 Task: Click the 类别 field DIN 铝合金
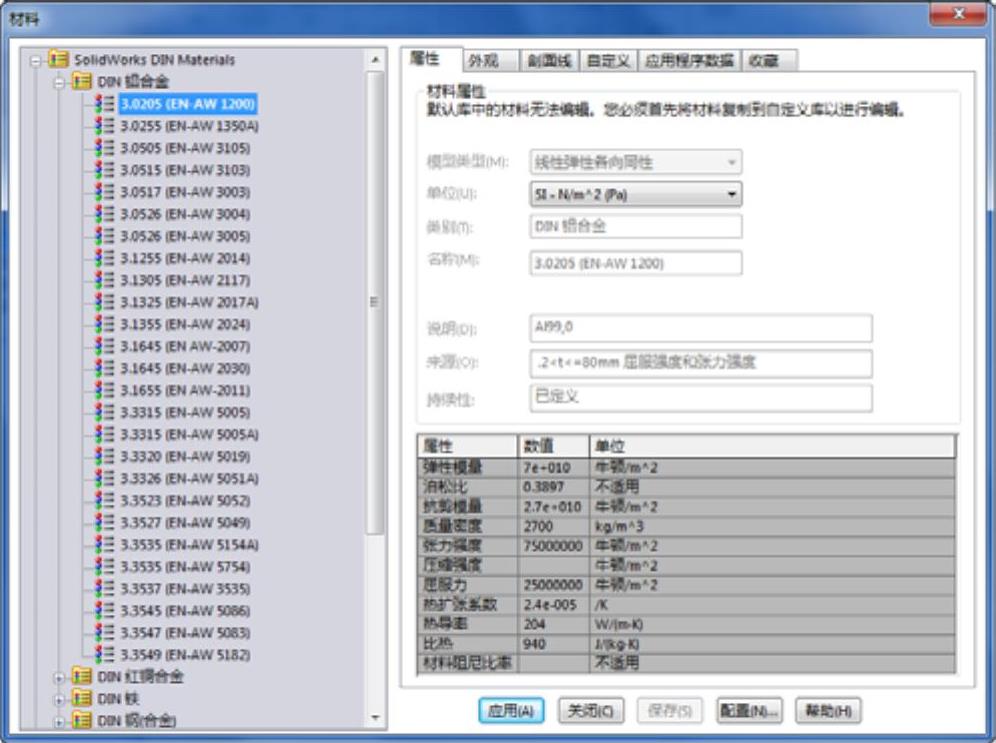coord(636,227)
